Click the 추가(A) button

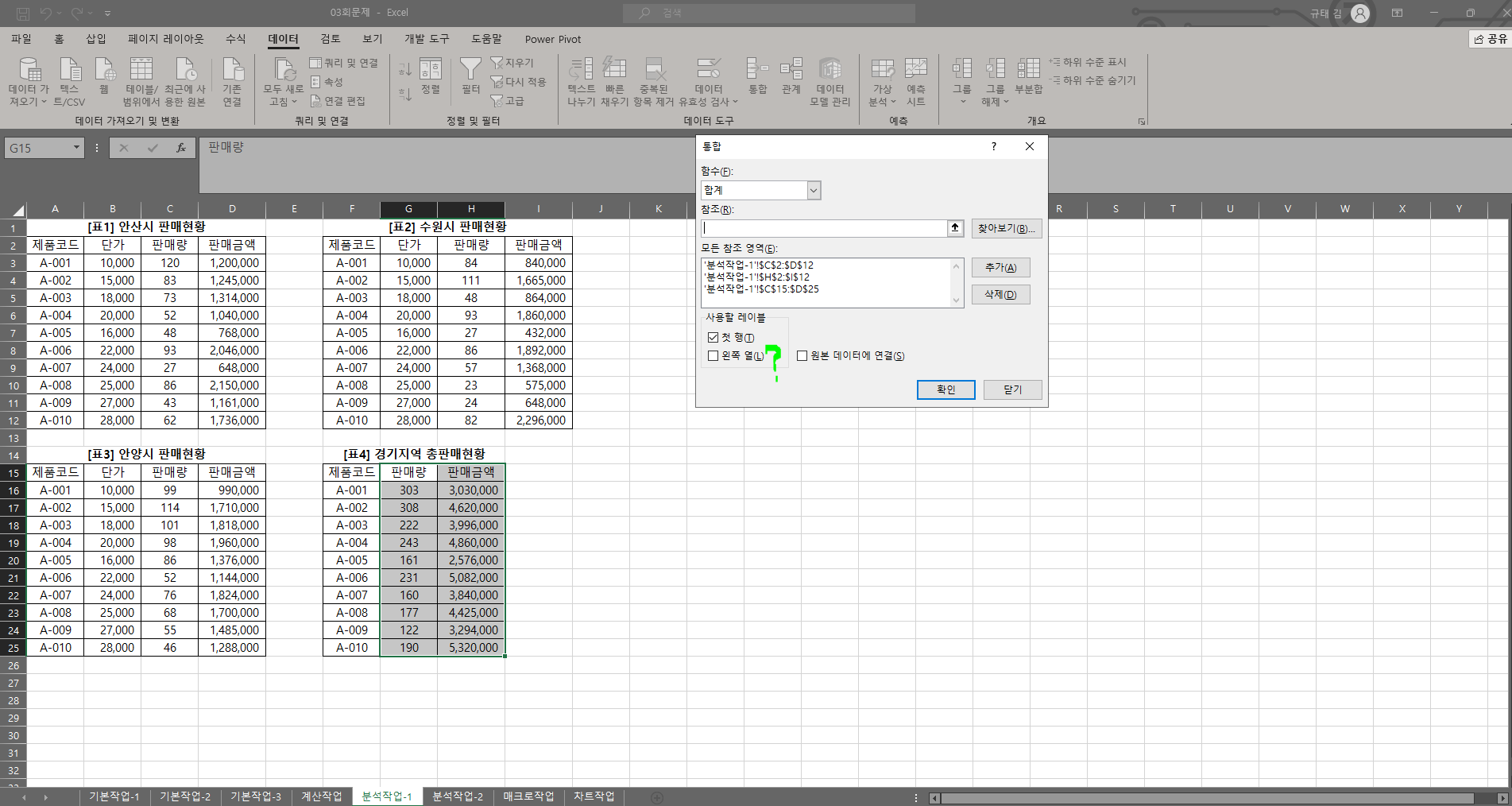[1000, 268]
